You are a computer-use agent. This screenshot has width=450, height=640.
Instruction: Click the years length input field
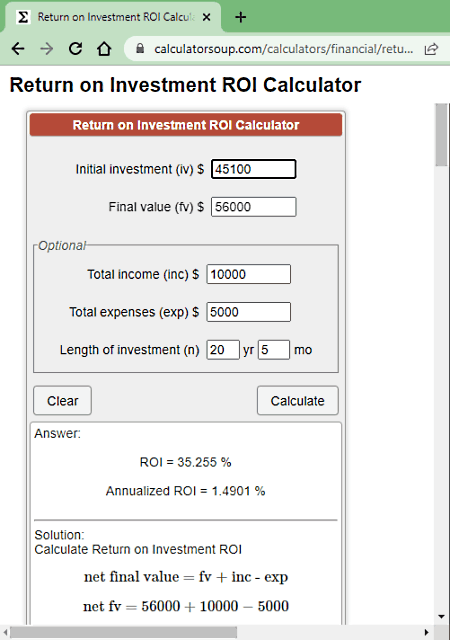[x=223, y=350]
